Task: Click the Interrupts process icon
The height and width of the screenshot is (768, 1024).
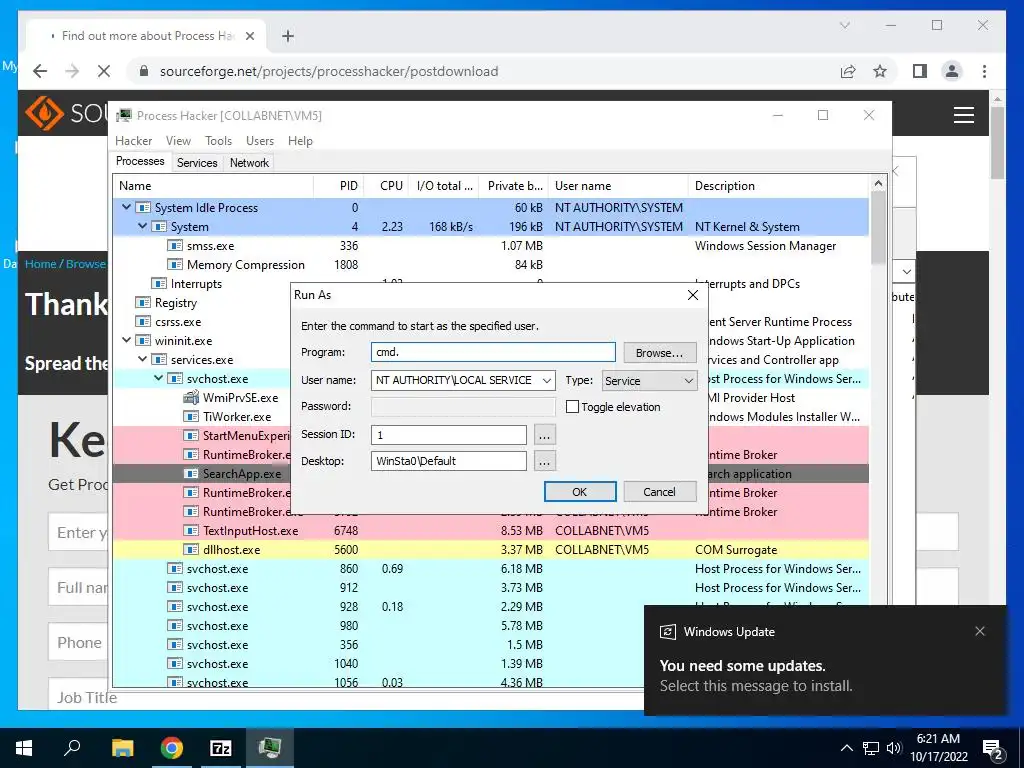Action: pos(159,283)
